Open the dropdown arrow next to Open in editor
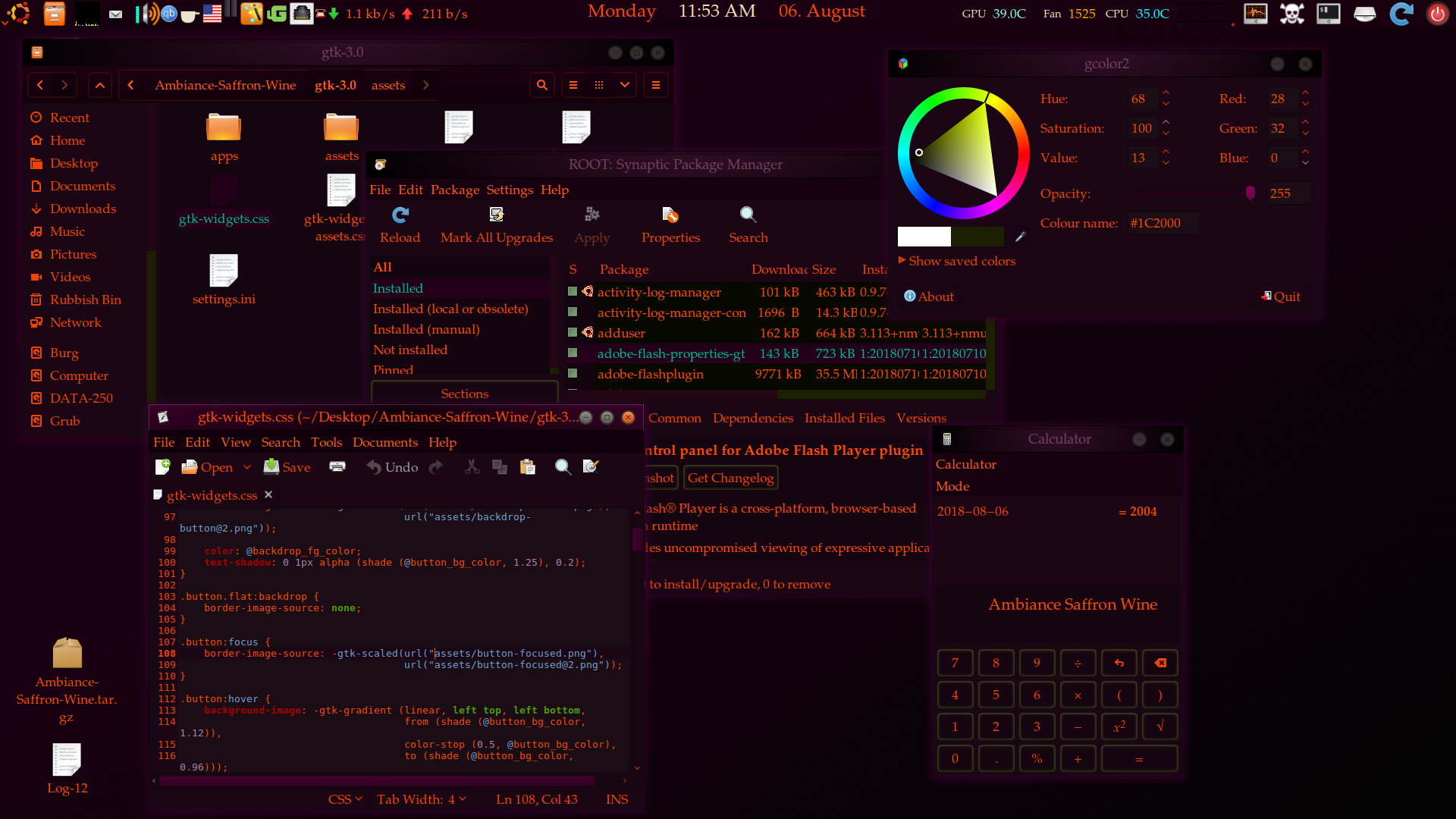 point(246,467)
